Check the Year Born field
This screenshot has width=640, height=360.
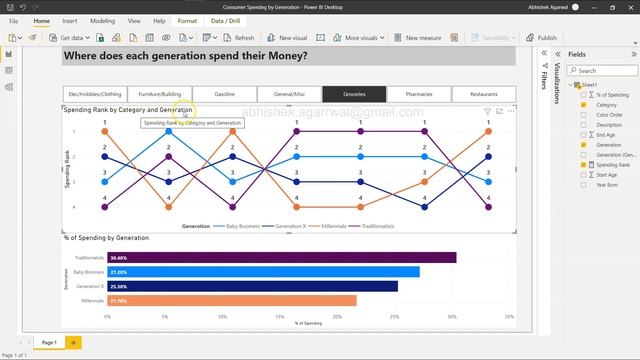(x=583, y=185)
